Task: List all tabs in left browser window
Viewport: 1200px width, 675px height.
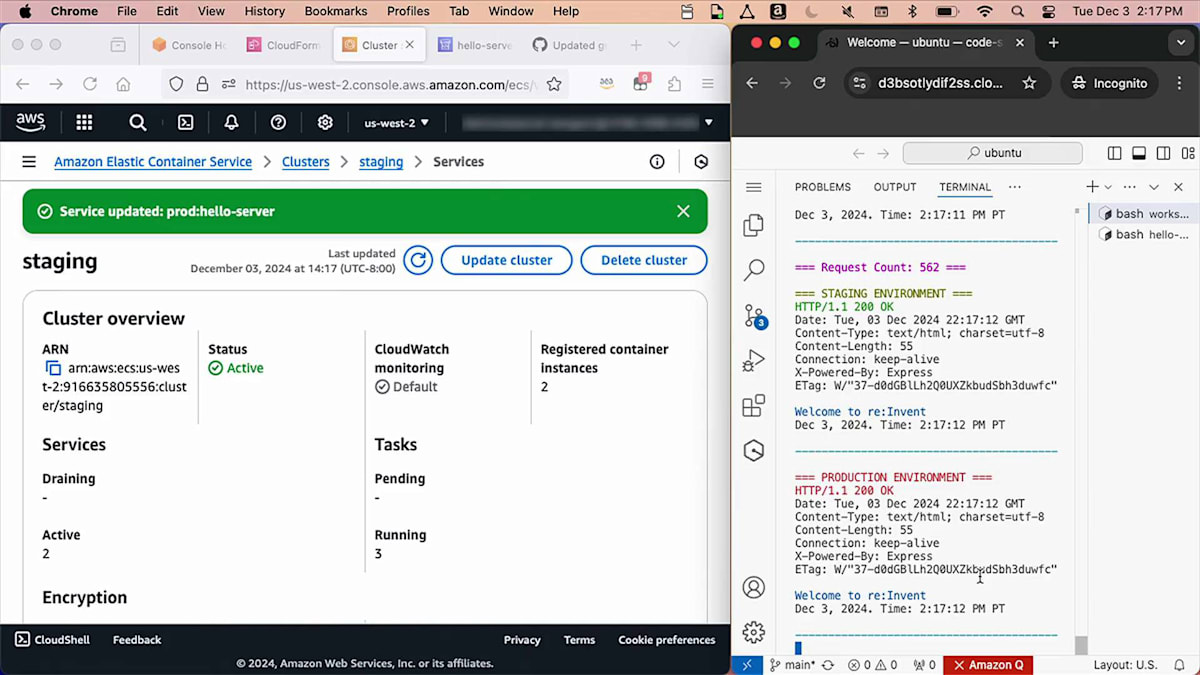Action: (x=674, y=45)
